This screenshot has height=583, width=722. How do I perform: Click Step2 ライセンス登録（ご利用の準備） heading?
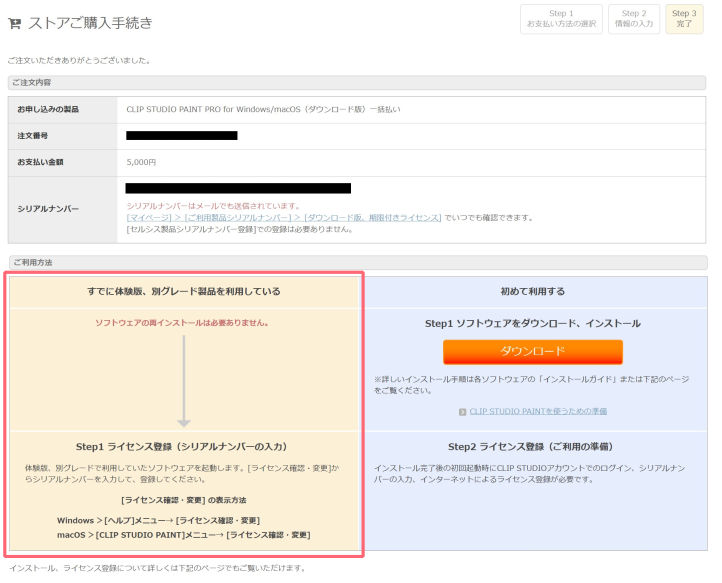click(531, 447)
